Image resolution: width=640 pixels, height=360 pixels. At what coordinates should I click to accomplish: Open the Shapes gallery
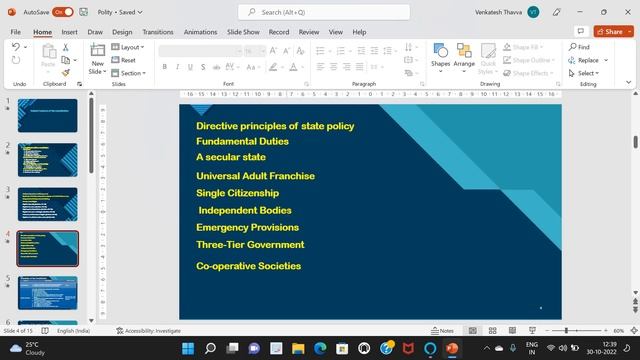(440, 58)
